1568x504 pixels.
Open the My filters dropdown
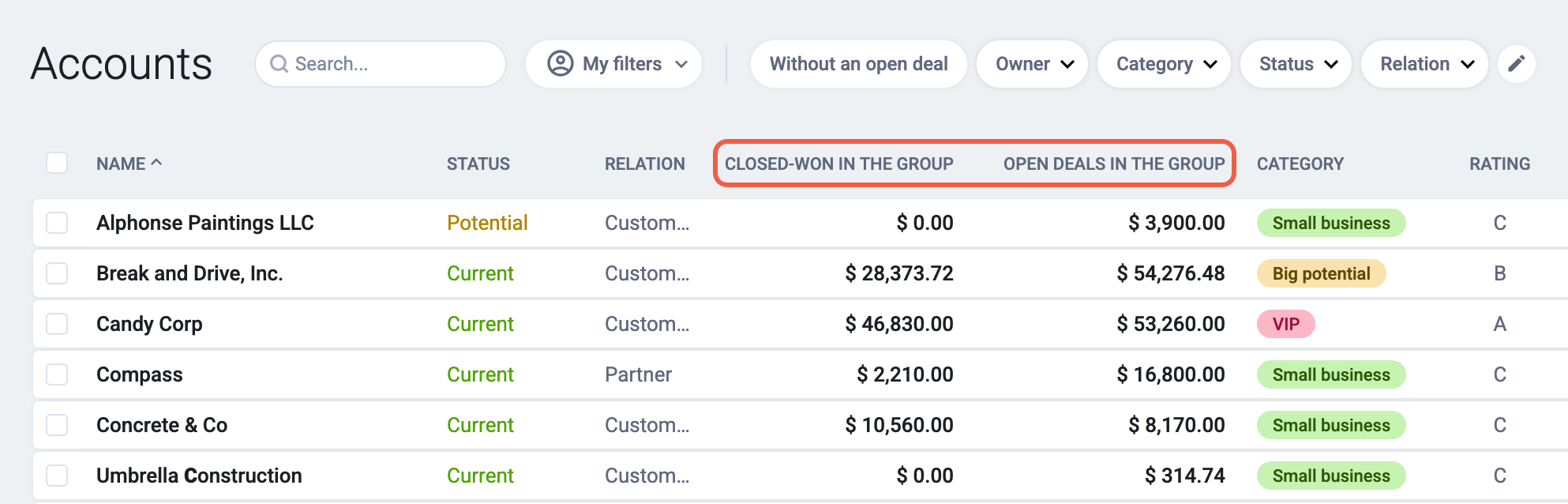(613, 64)
